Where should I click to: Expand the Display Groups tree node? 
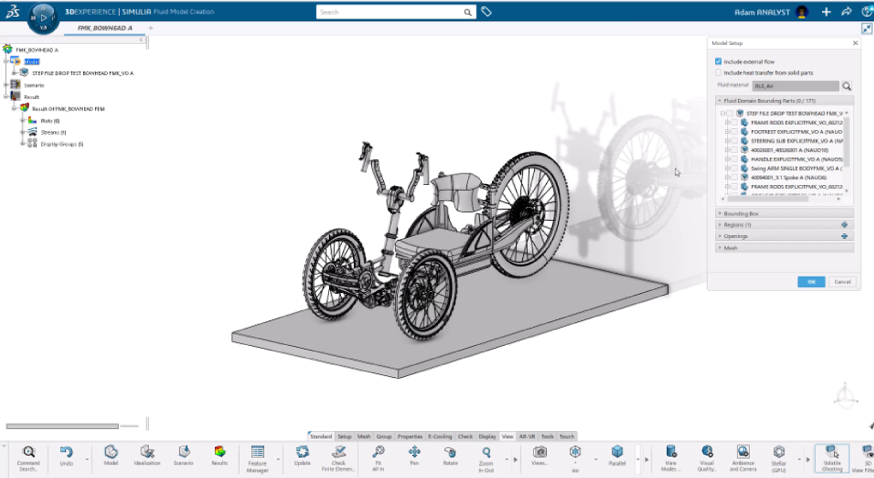point(23,144)
